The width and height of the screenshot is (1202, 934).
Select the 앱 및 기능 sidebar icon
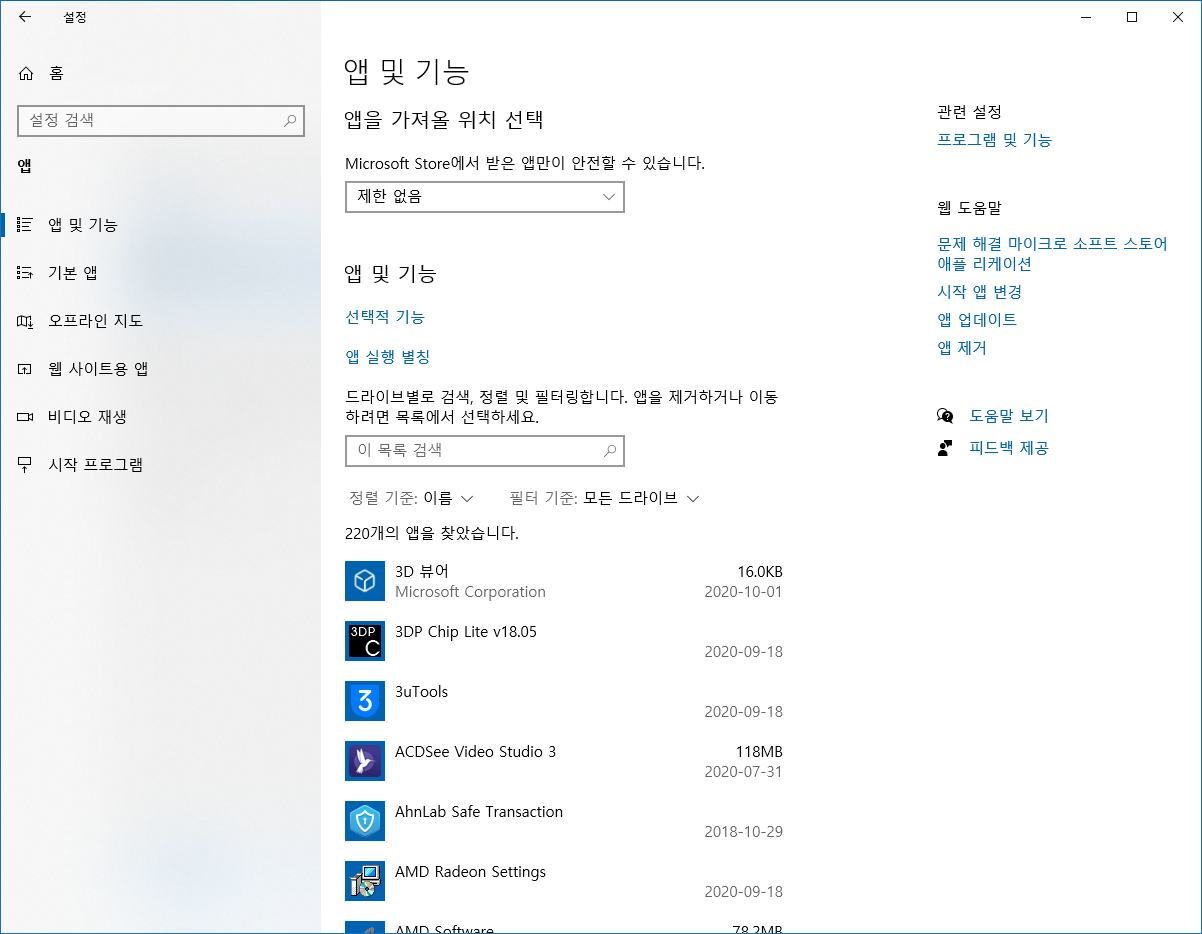pos(26,225)
